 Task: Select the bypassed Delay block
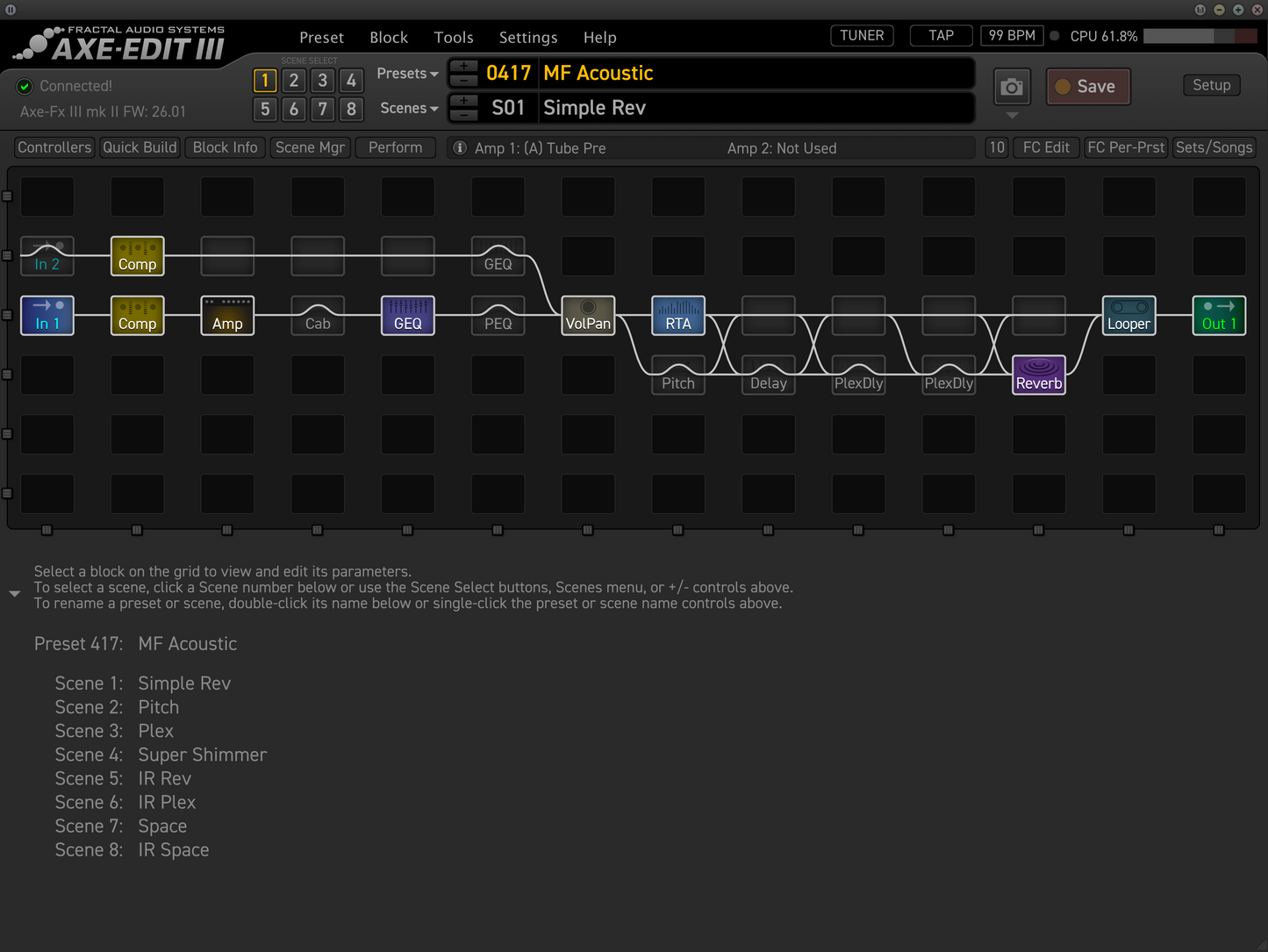pyautogui.click(x=769, y=376)
